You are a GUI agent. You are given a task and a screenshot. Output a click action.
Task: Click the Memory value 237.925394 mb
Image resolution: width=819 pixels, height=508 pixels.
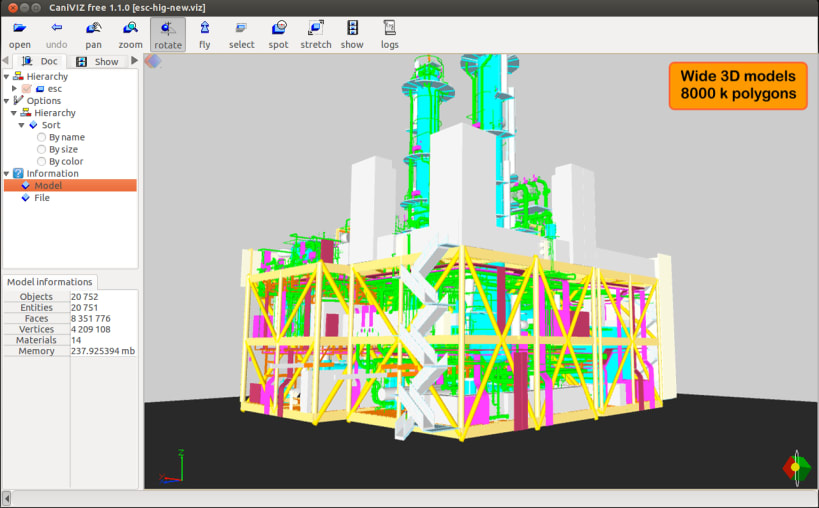tap(103, 351)
